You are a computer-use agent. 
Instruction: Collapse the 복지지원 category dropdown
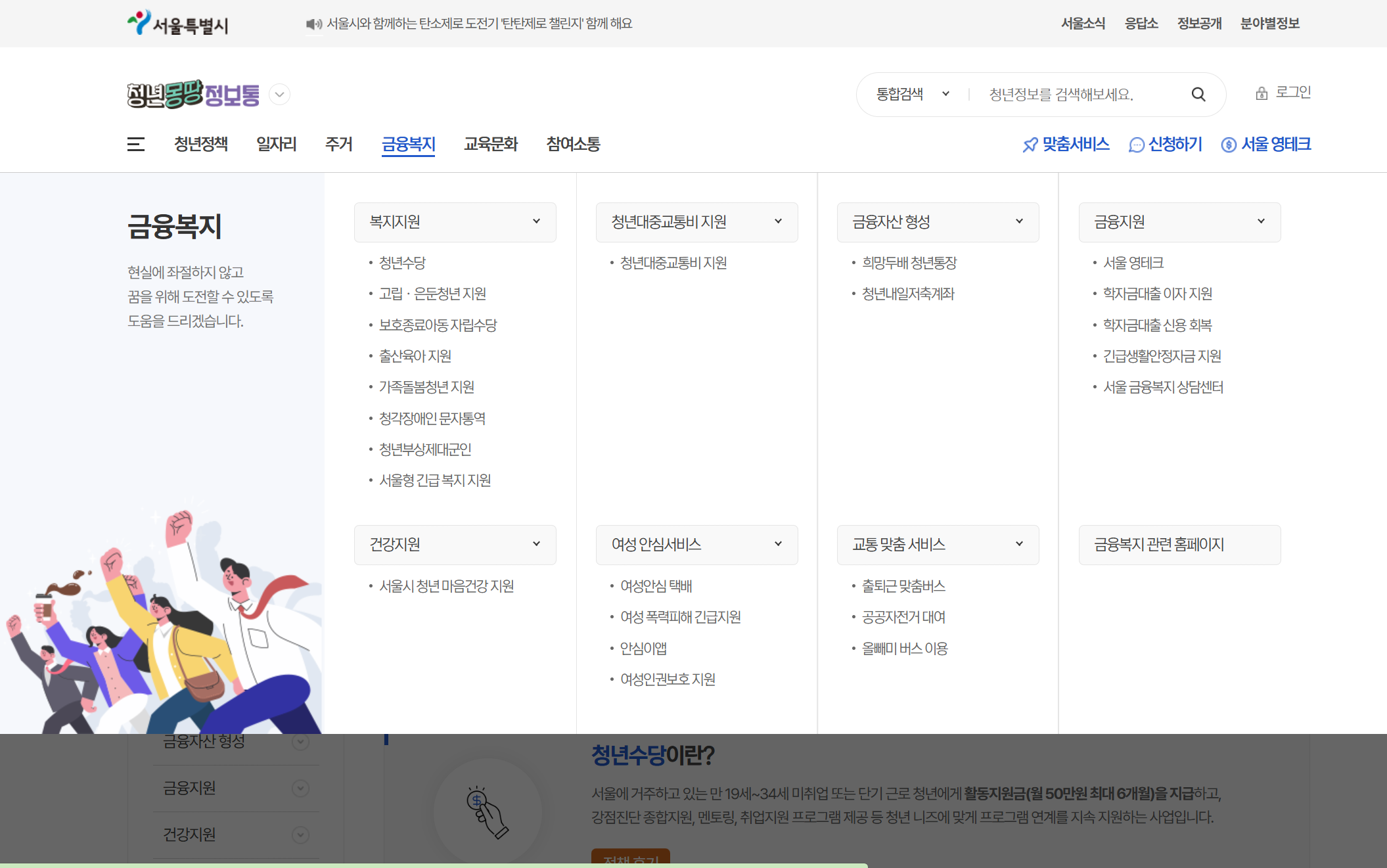536,222
